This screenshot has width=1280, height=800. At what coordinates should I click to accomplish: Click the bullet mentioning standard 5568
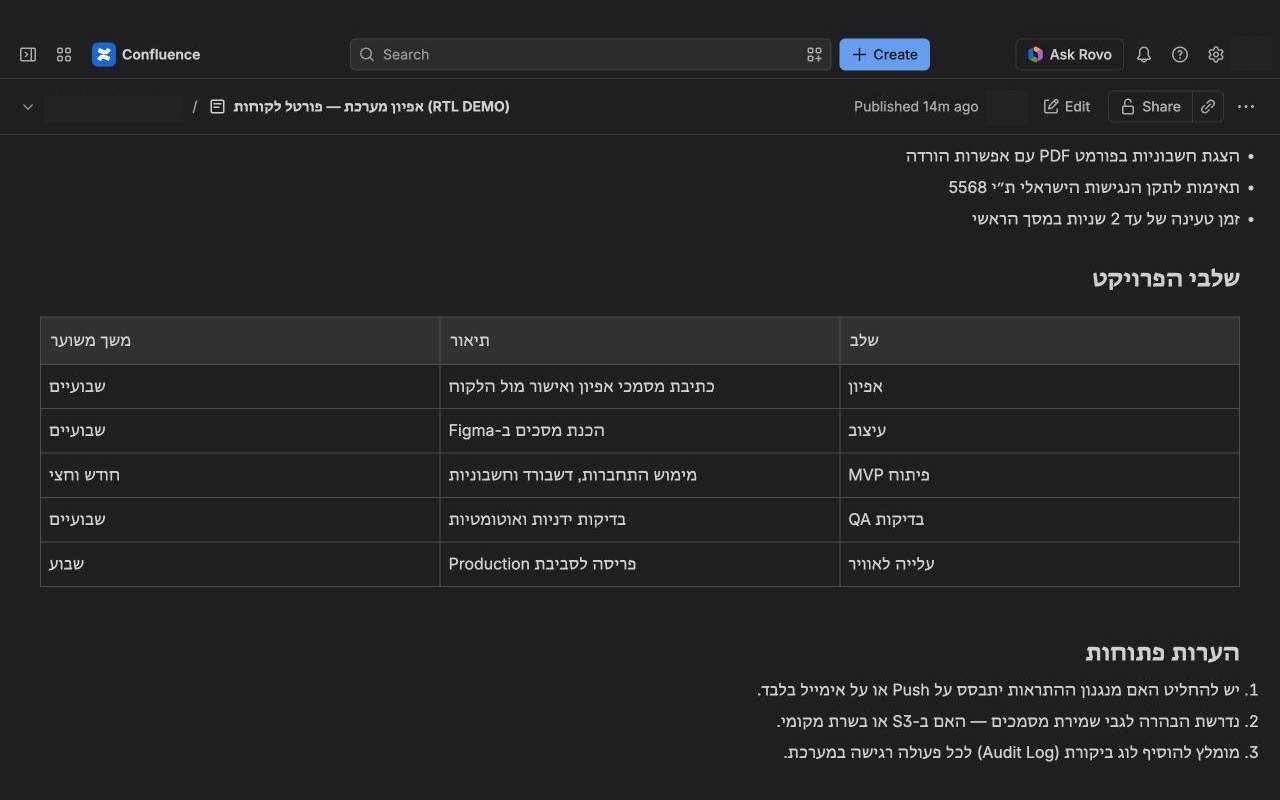point(1094,187)
